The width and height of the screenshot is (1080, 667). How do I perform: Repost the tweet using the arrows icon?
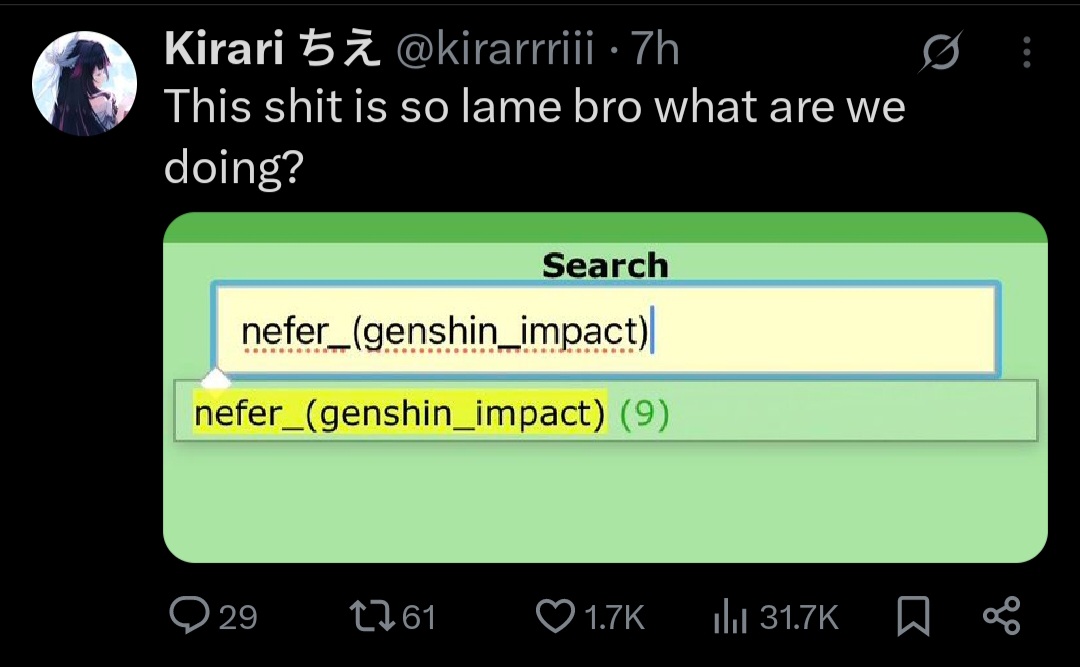[x=374, y=616]
